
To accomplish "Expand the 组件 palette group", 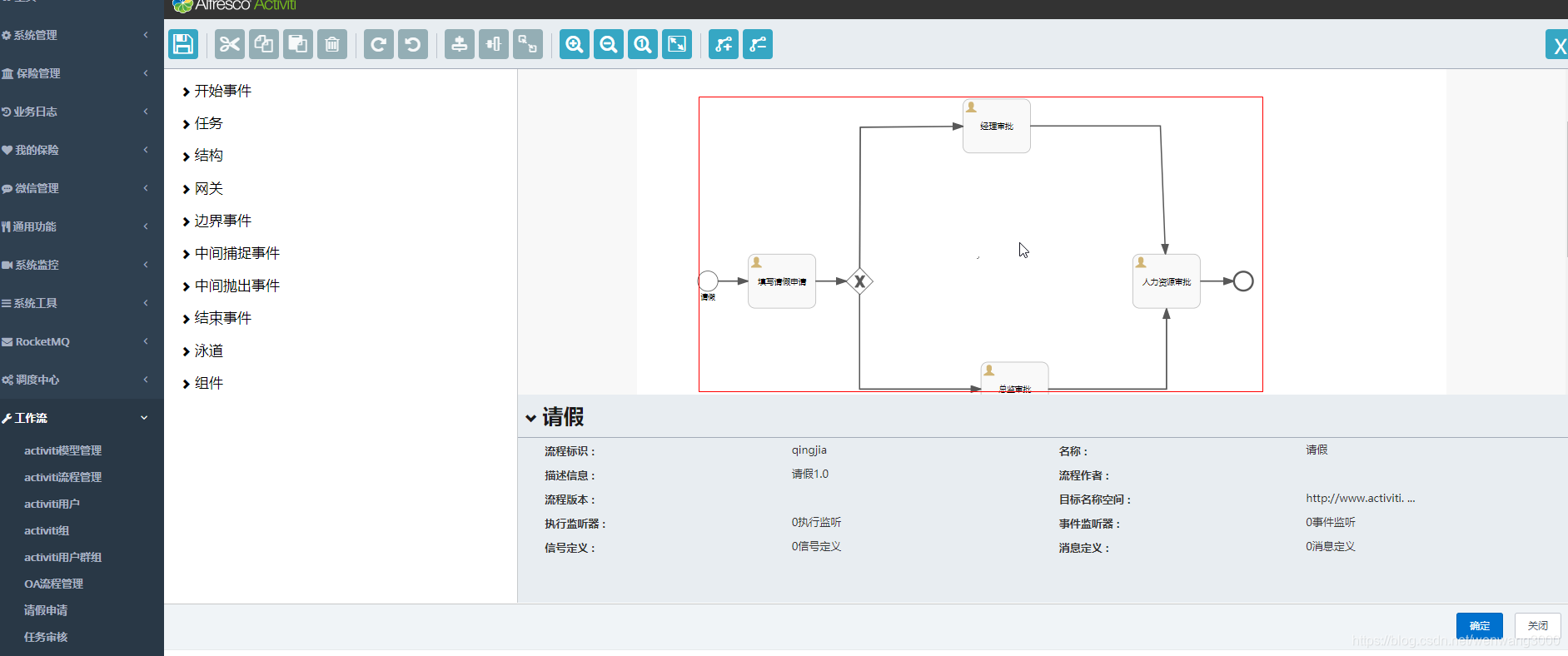I will 202,383.
